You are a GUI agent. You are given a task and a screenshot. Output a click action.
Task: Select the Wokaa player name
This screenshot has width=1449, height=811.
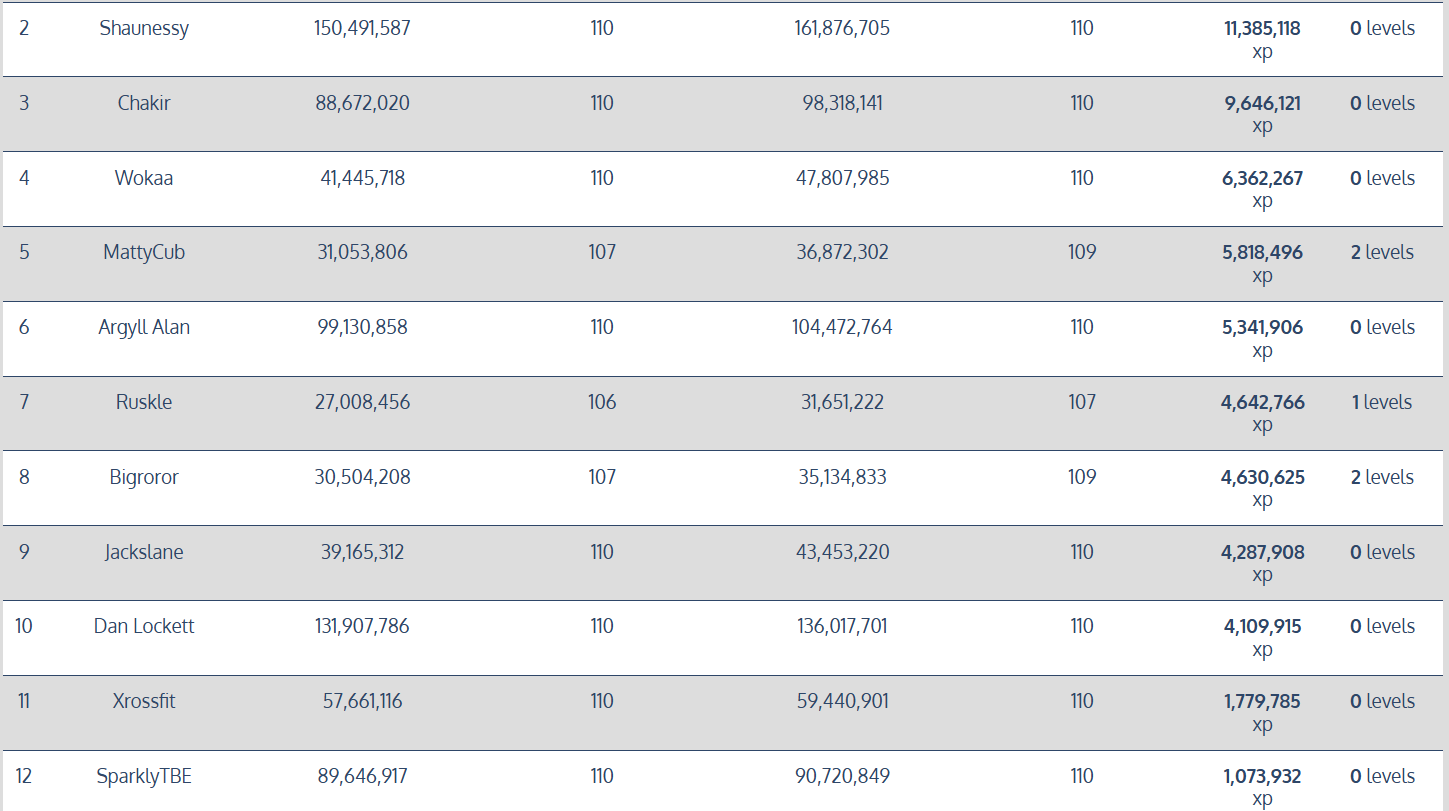144,179
